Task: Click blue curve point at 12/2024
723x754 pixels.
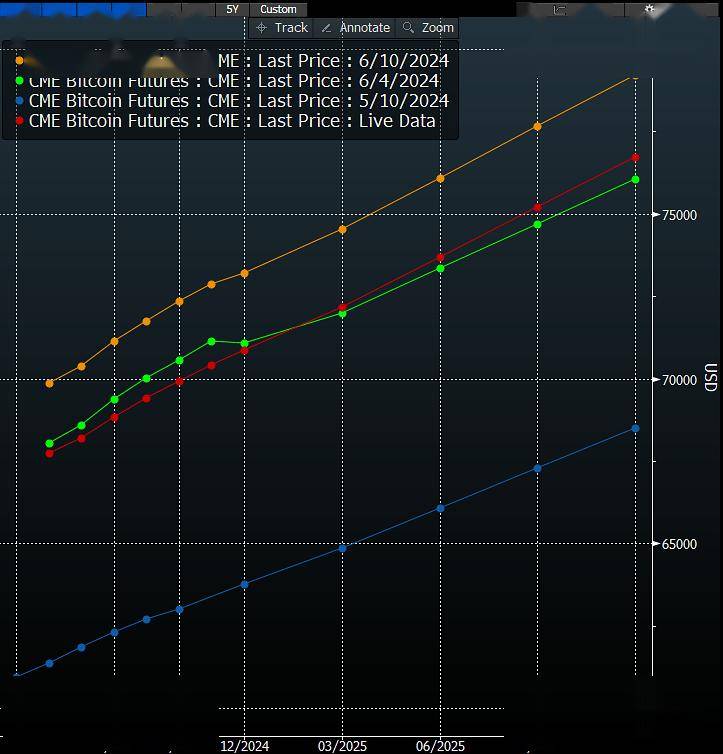Action: pyautogui.click(x=244, y=584)
